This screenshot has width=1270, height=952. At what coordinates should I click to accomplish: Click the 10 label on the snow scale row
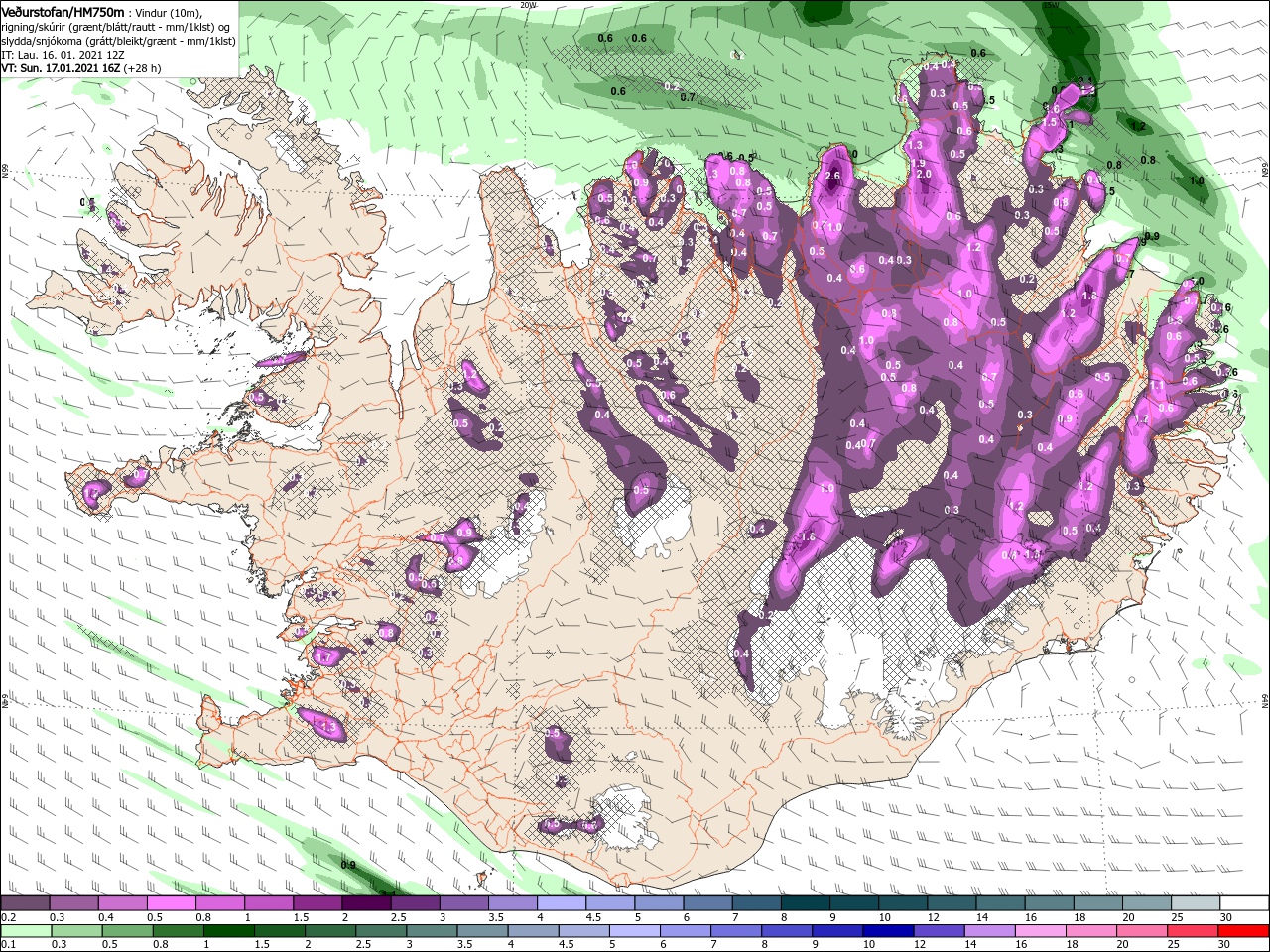point(883,918)
